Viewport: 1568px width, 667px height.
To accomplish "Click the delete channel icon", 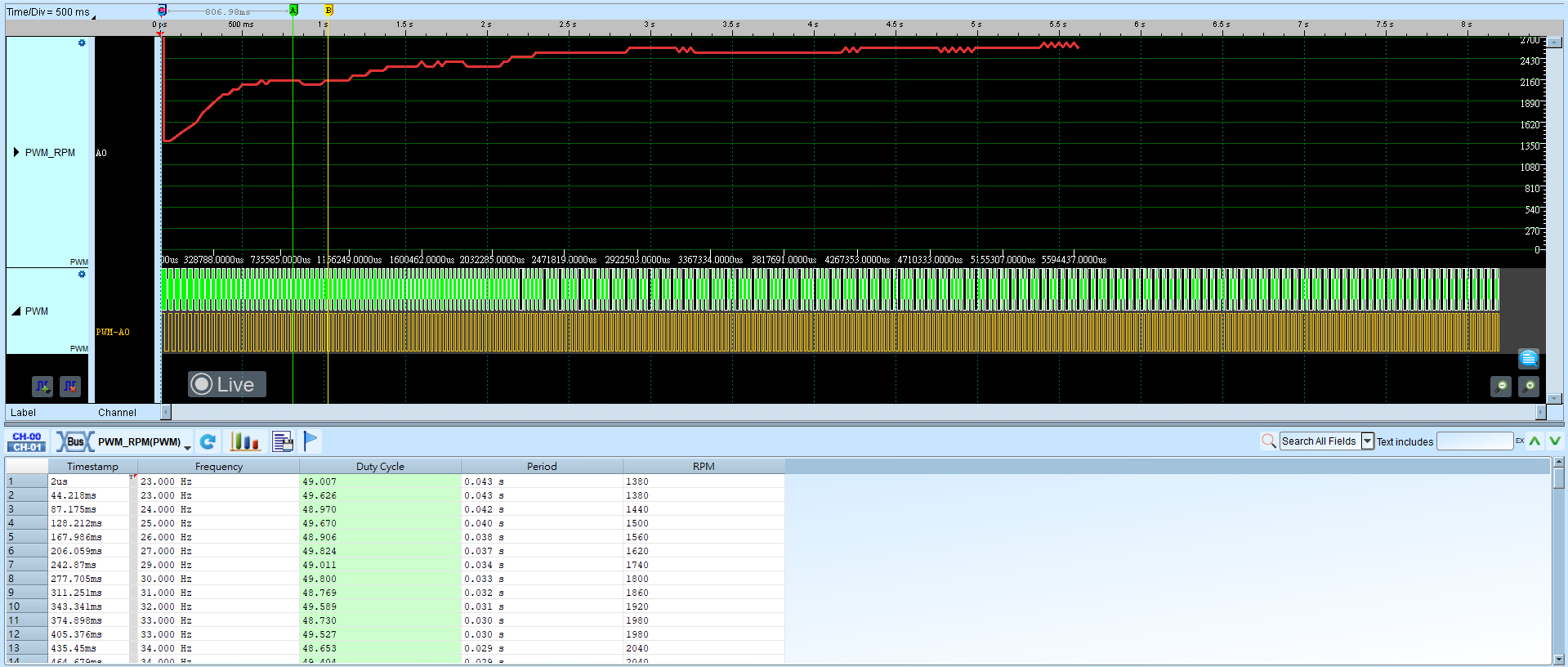I will 70,386.
